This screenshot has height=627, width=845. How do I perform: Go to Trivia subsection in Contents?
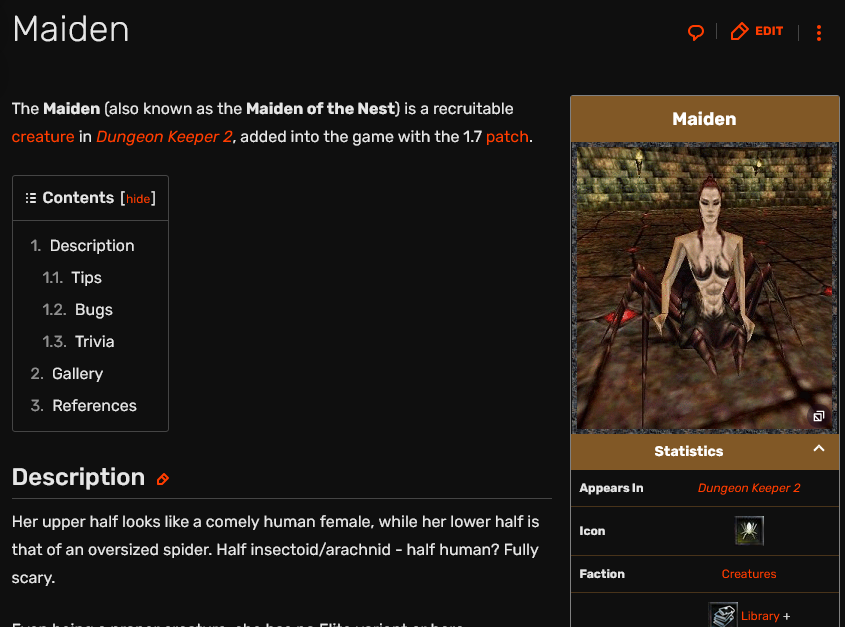94,342
